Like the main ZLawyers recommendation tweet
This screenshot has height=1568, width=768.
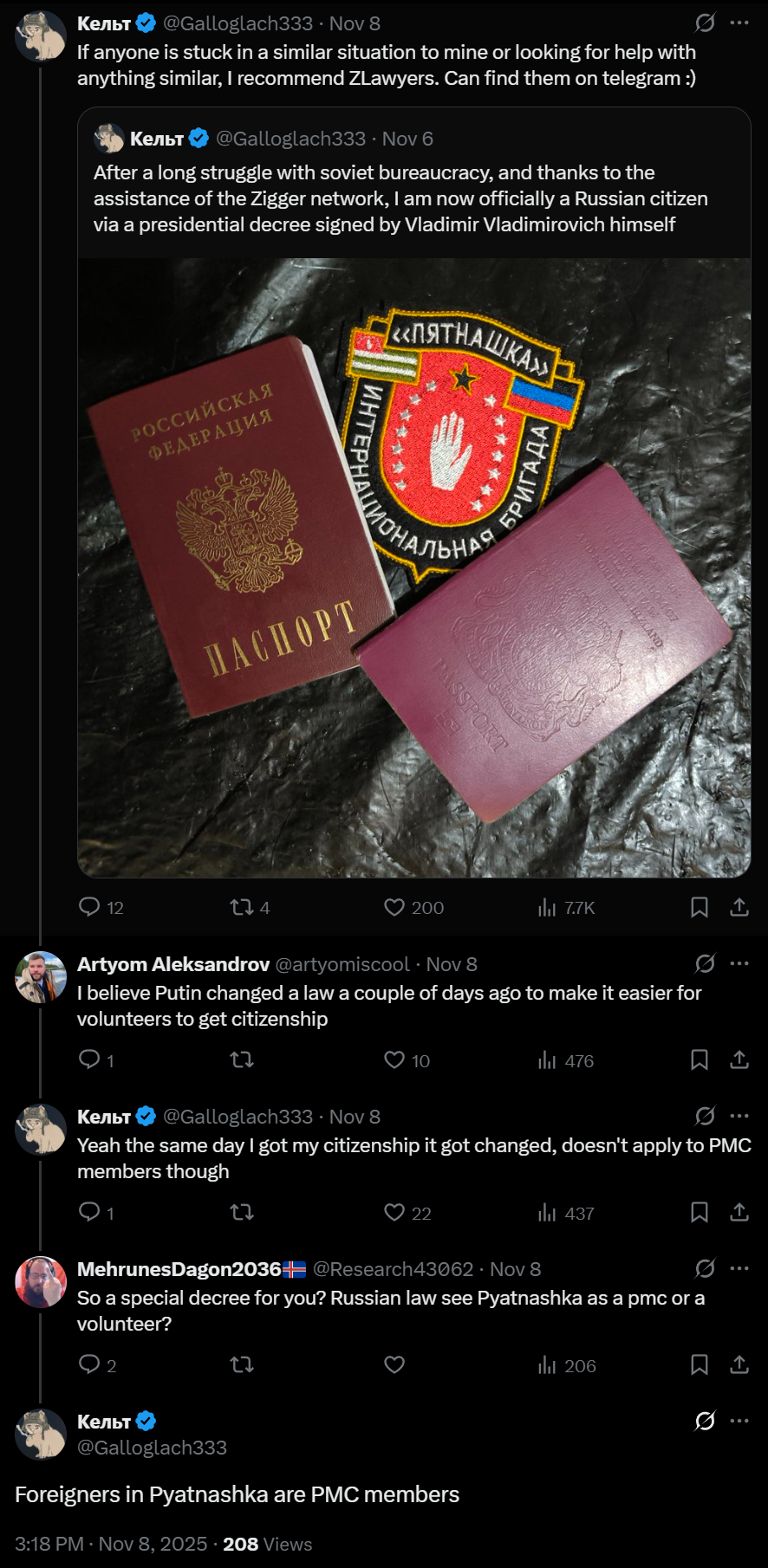(x=394, y=907)
